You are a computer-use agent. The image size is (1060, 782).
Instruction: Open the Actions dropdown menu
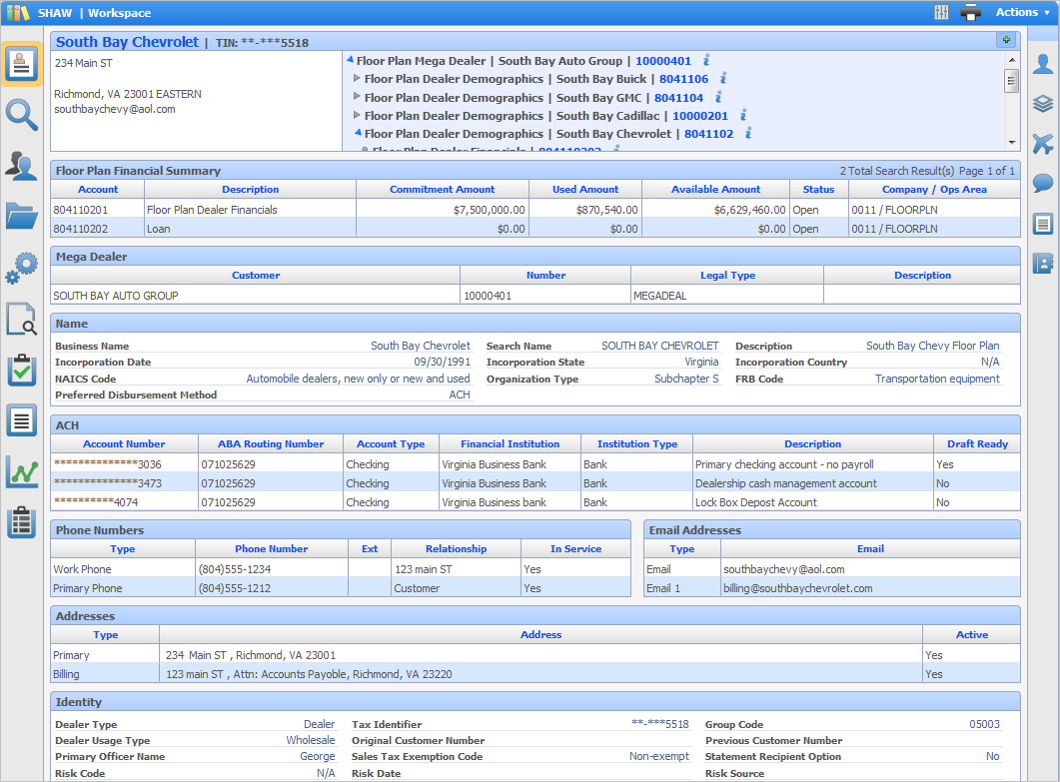(1020, 12)
